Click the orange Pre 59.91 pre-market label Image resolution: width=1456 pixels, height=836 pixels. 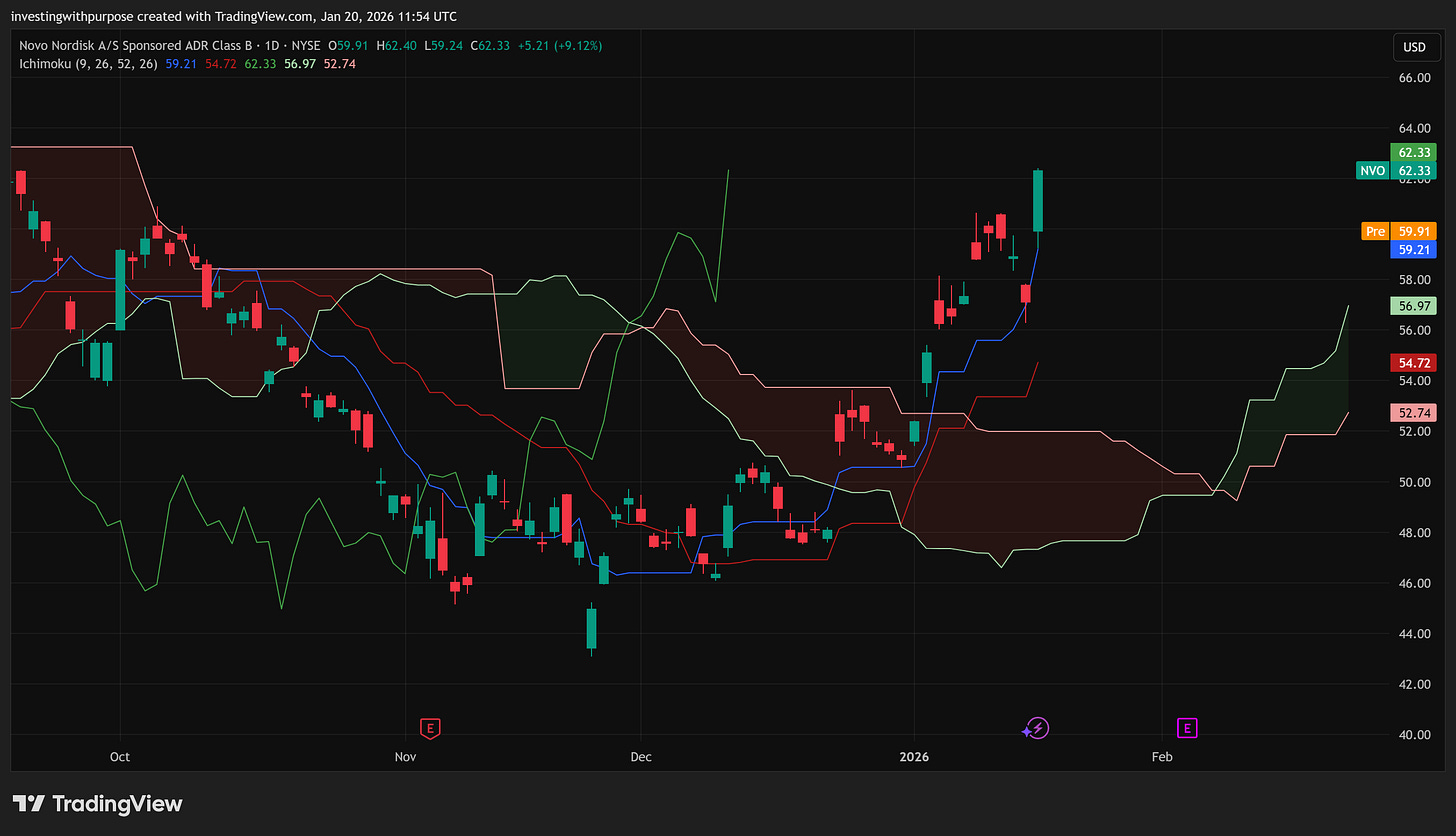point(1399,231)
